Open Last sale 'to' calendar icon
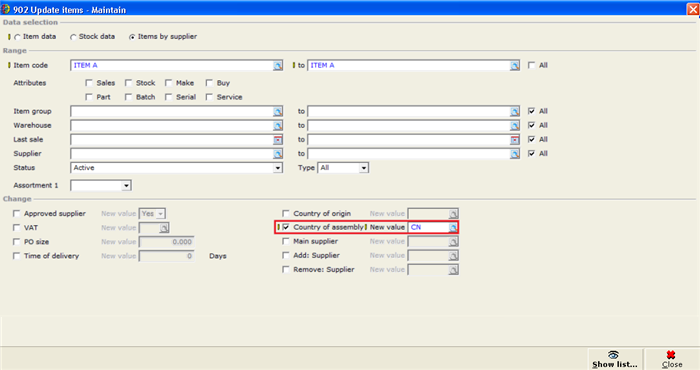Image resolution: width=700 pixels, height=370 pixels. pos(515,140)
